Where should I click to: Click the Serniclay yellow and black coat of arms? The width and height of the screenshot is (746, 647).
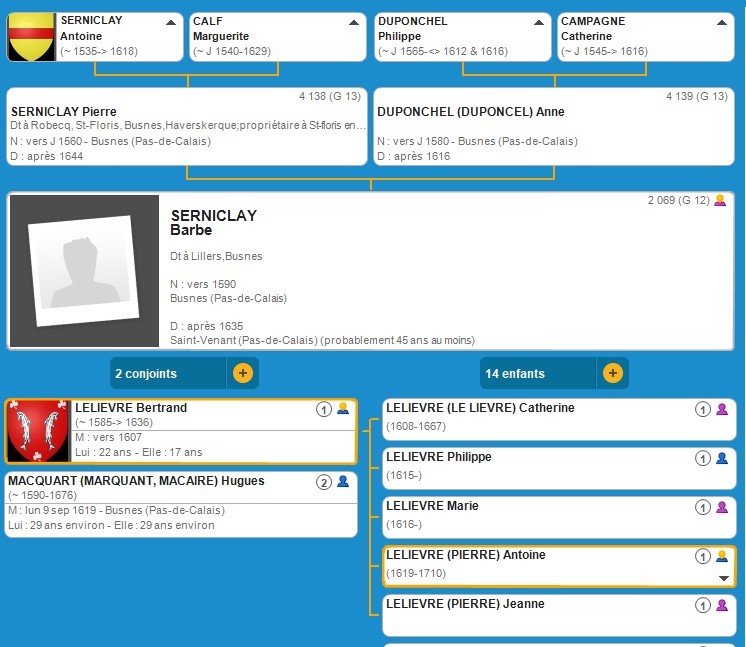pos(30,37)
